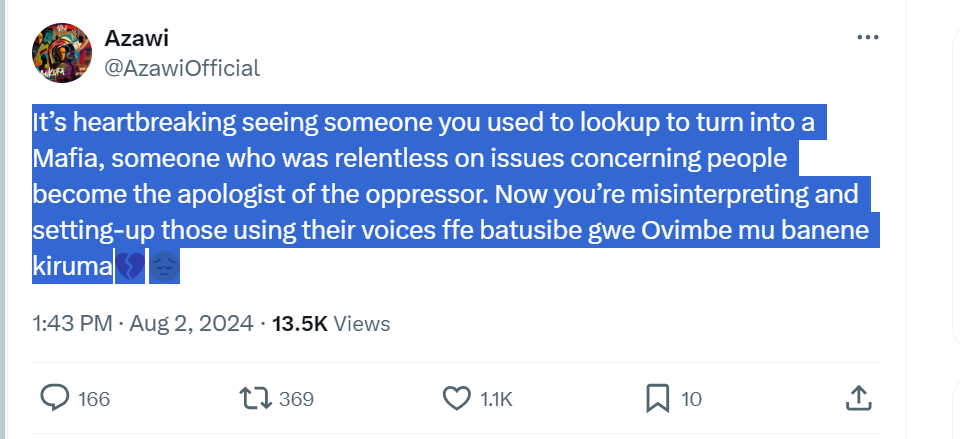The height and width of the screenshot is (439, 960).
Task: Click the repost count 369
Action: pyautogui.click(x=296, y=399)
